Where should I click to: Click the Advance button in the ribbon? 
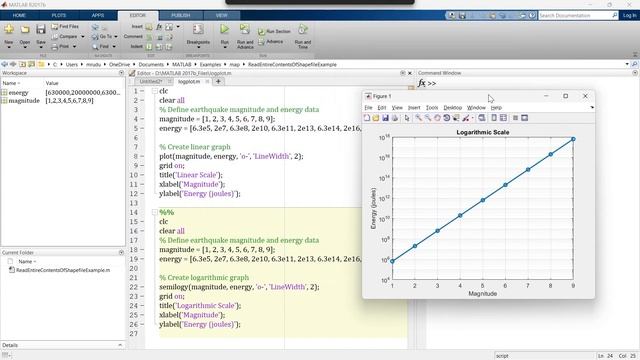[x=271, y=42]
